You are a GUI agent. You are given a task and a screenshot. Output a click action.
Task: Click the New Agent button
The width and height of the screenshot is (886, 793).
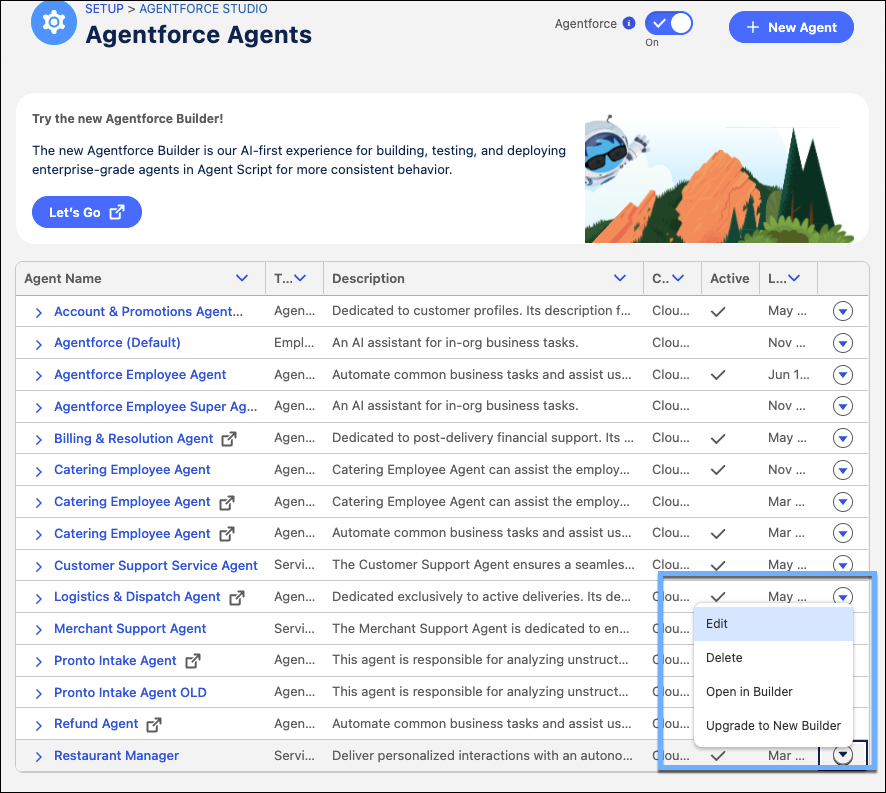coord(791,27)
